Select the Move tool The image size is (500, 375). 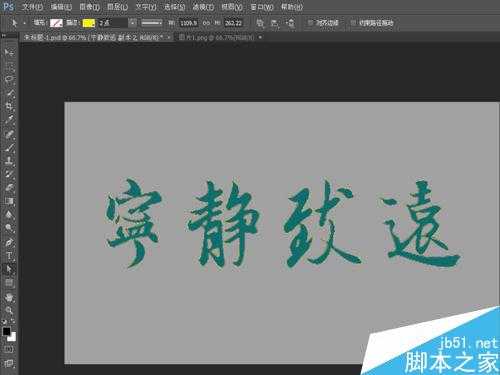(x=9, y=52)
